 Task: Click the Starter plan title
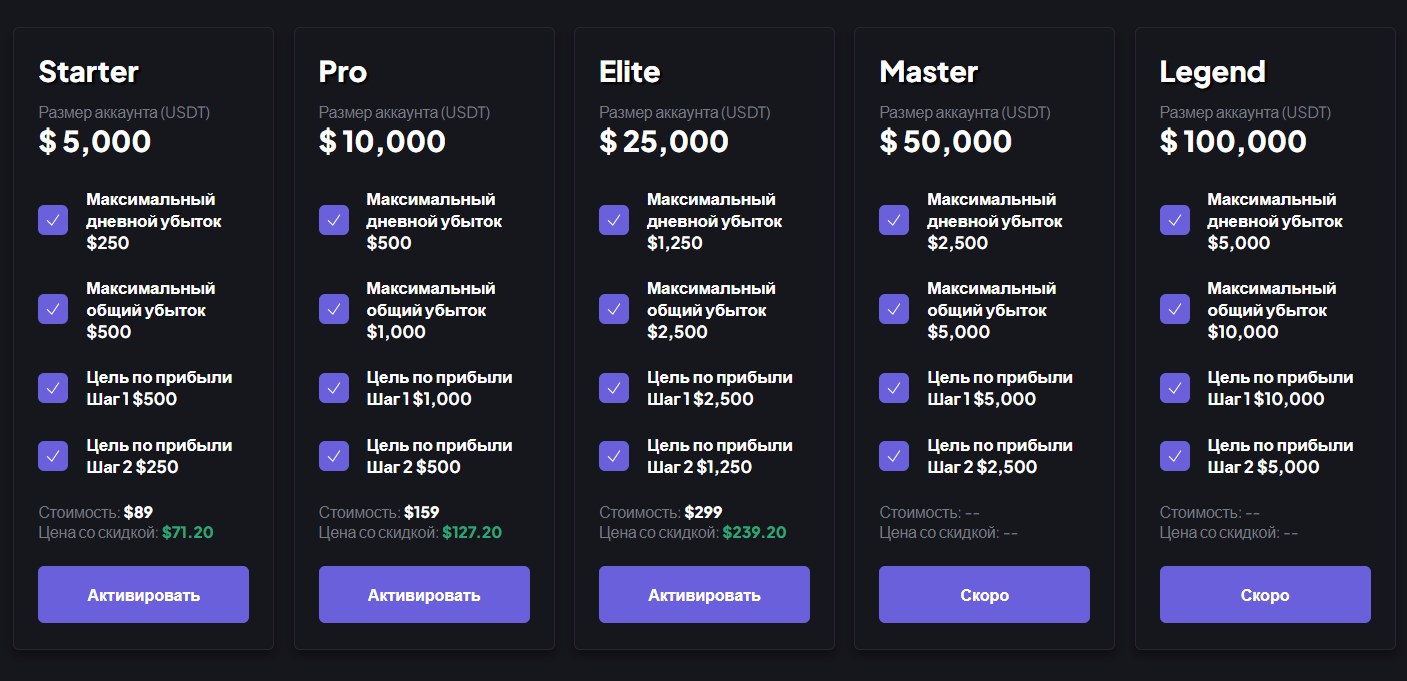coord(89,72)
